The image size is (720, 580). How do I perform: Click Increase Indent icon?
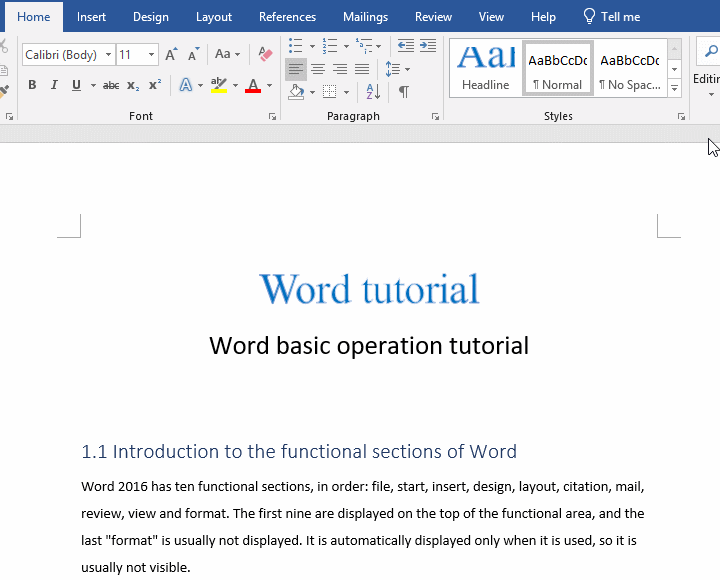coord(428,45)
